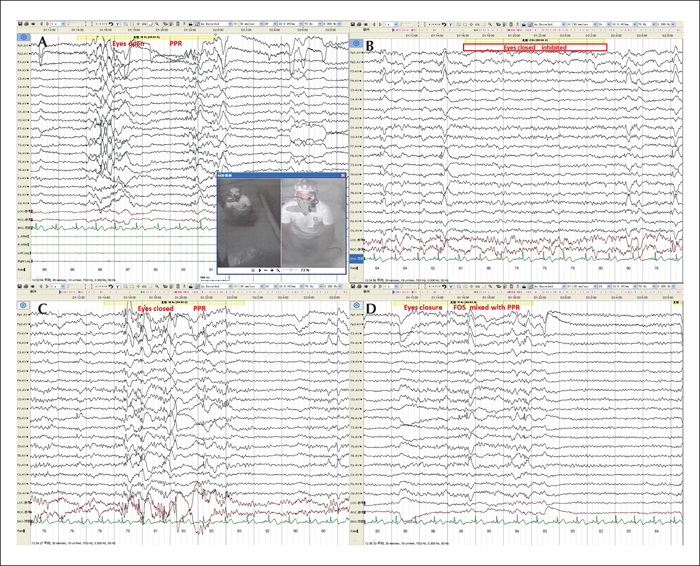
Task: Click the Undo arrow in panel C toolbar
Action: click(111, 286)
